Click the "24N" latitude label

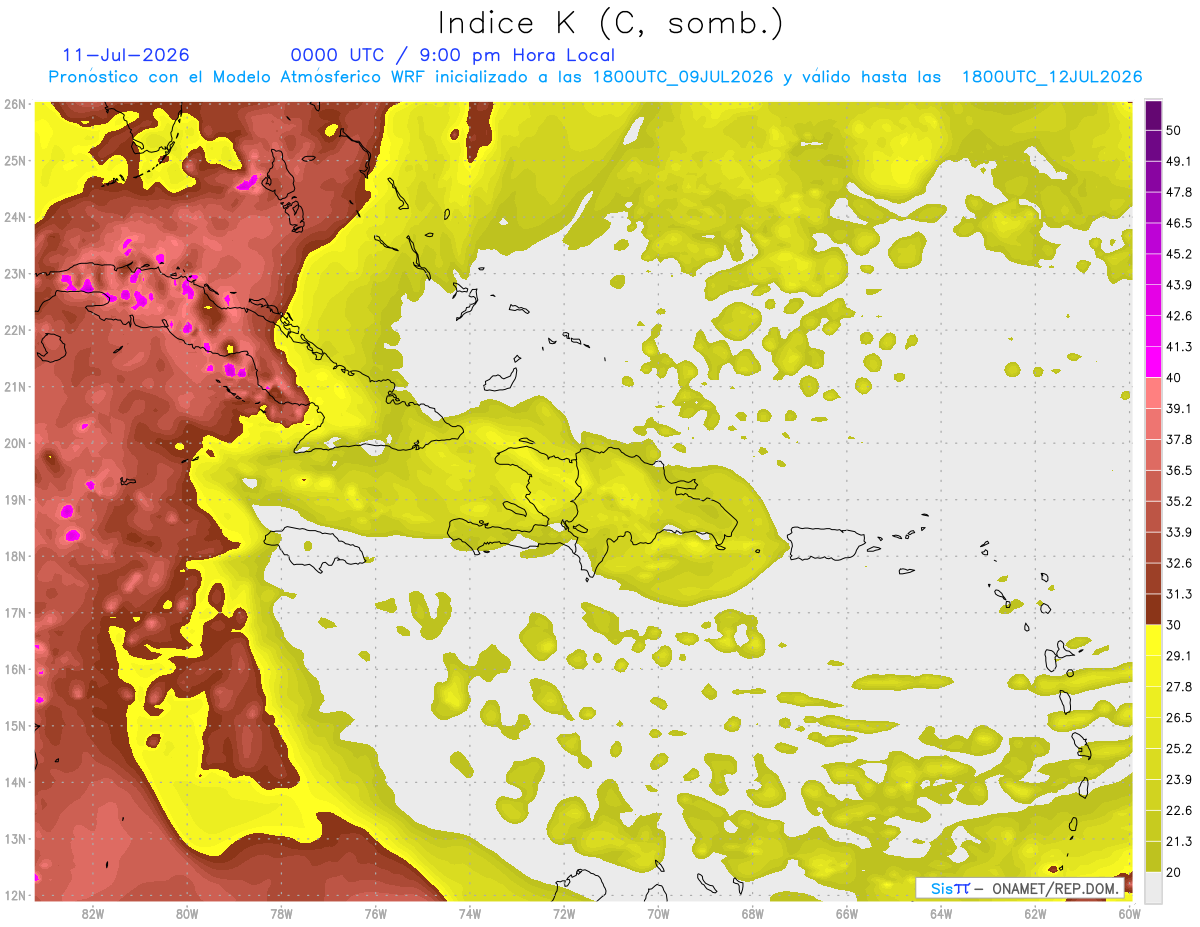(14, 217)
